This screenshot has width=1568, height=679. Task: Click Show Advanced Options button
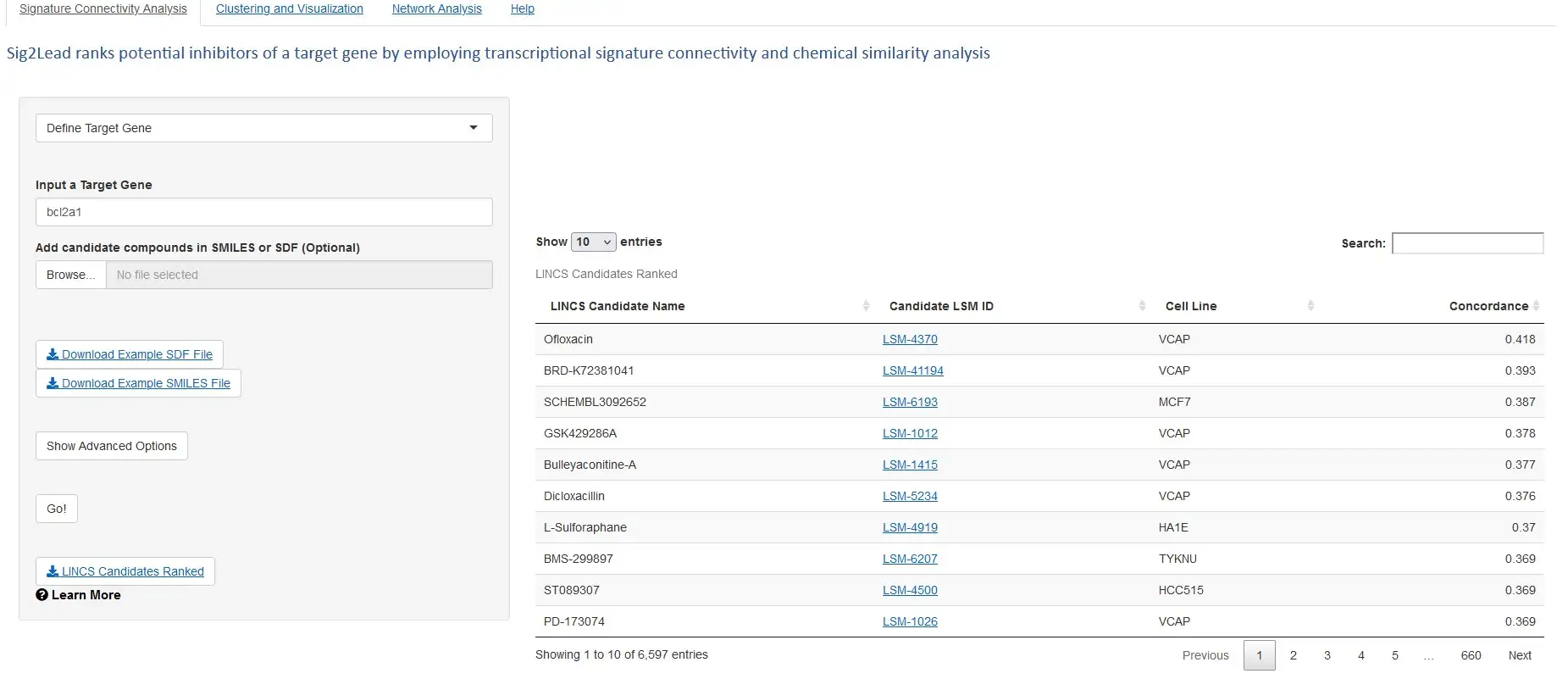click(112, 446)
